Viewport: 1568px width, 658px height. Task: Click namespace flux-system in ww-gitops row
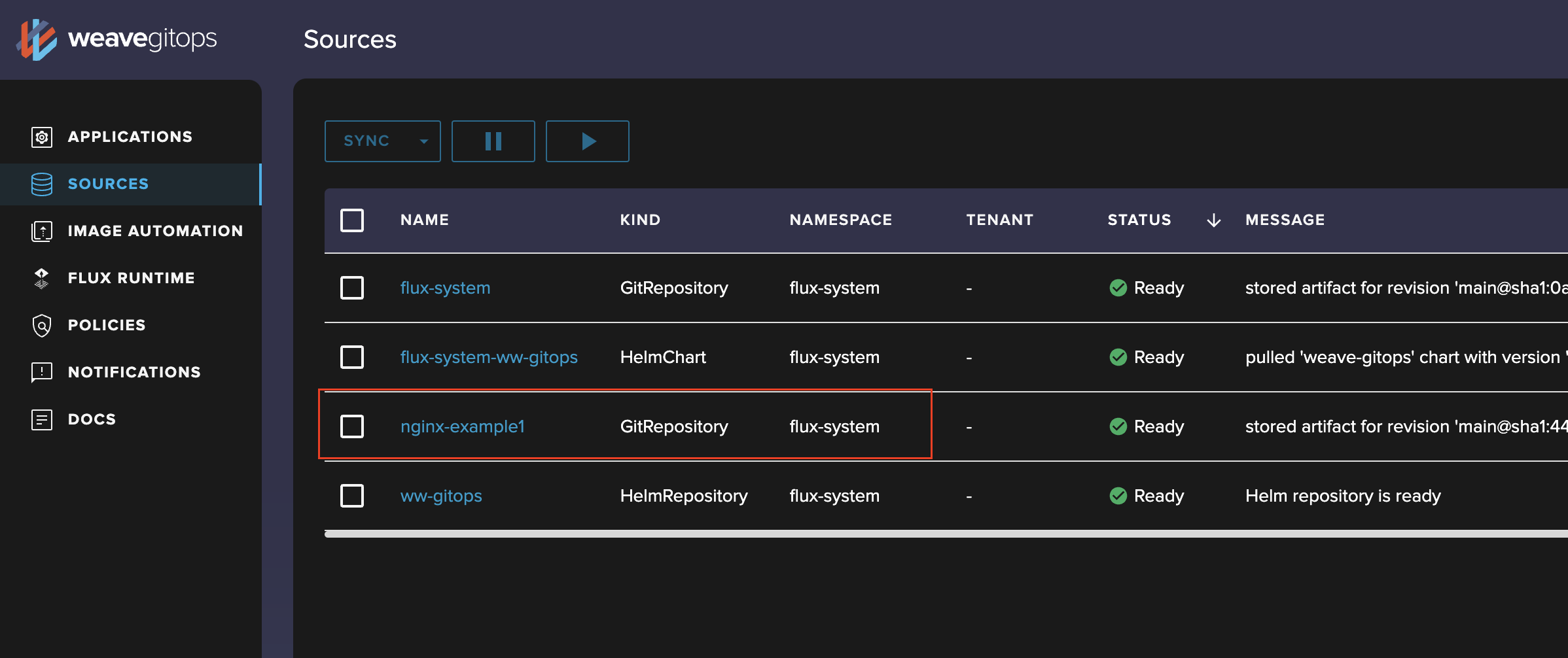pos(834,496)
